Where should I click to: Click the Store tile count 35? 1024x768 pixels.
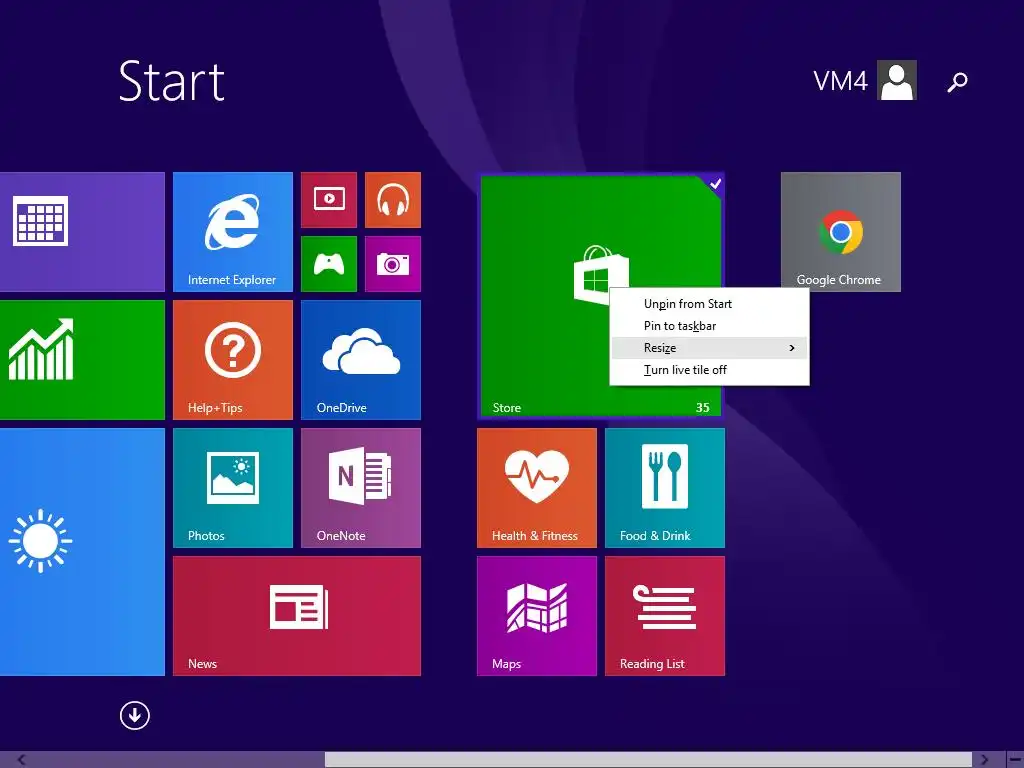click(x=703, y=408)
